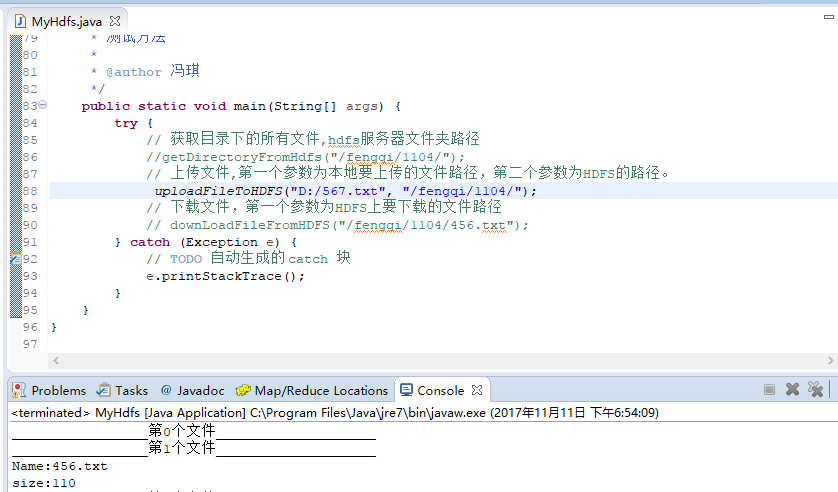Screen dimensions: 838x492
Task: Click e.printStackTrace() on line 93
Action: [226, 276]
